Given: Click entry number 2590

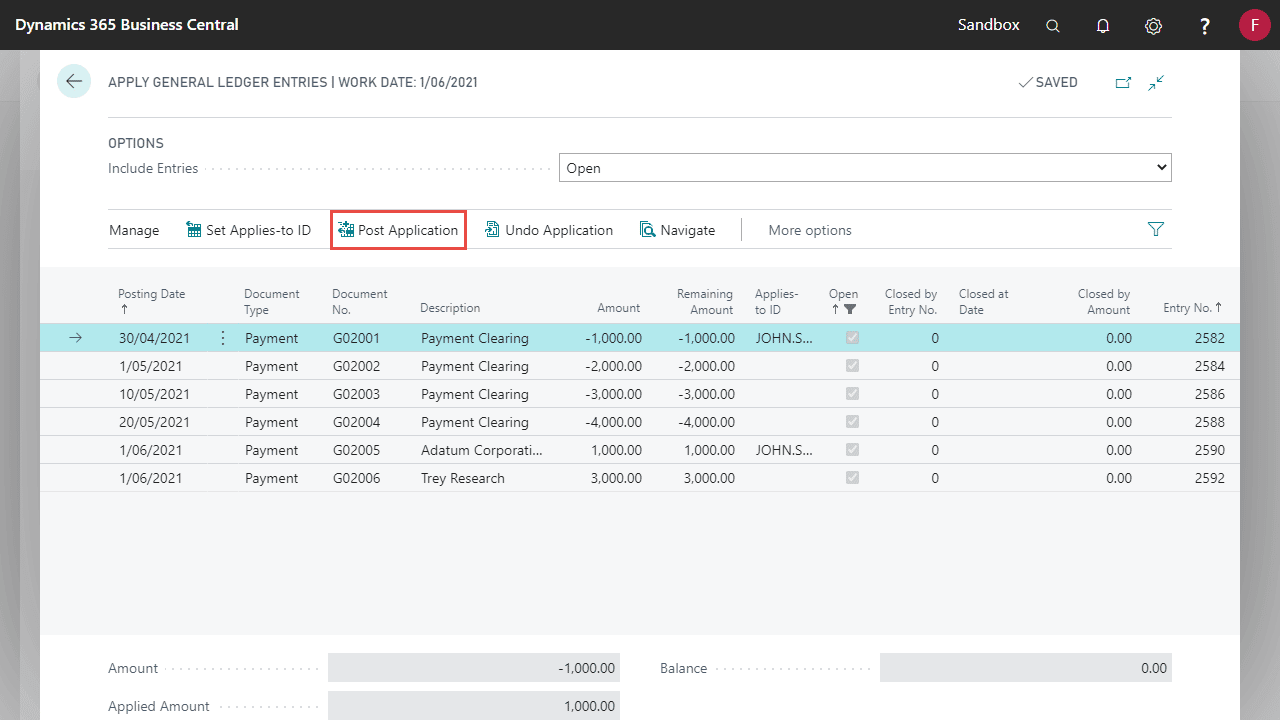Looking at the screenshot, I should [x=1209, y=450].
